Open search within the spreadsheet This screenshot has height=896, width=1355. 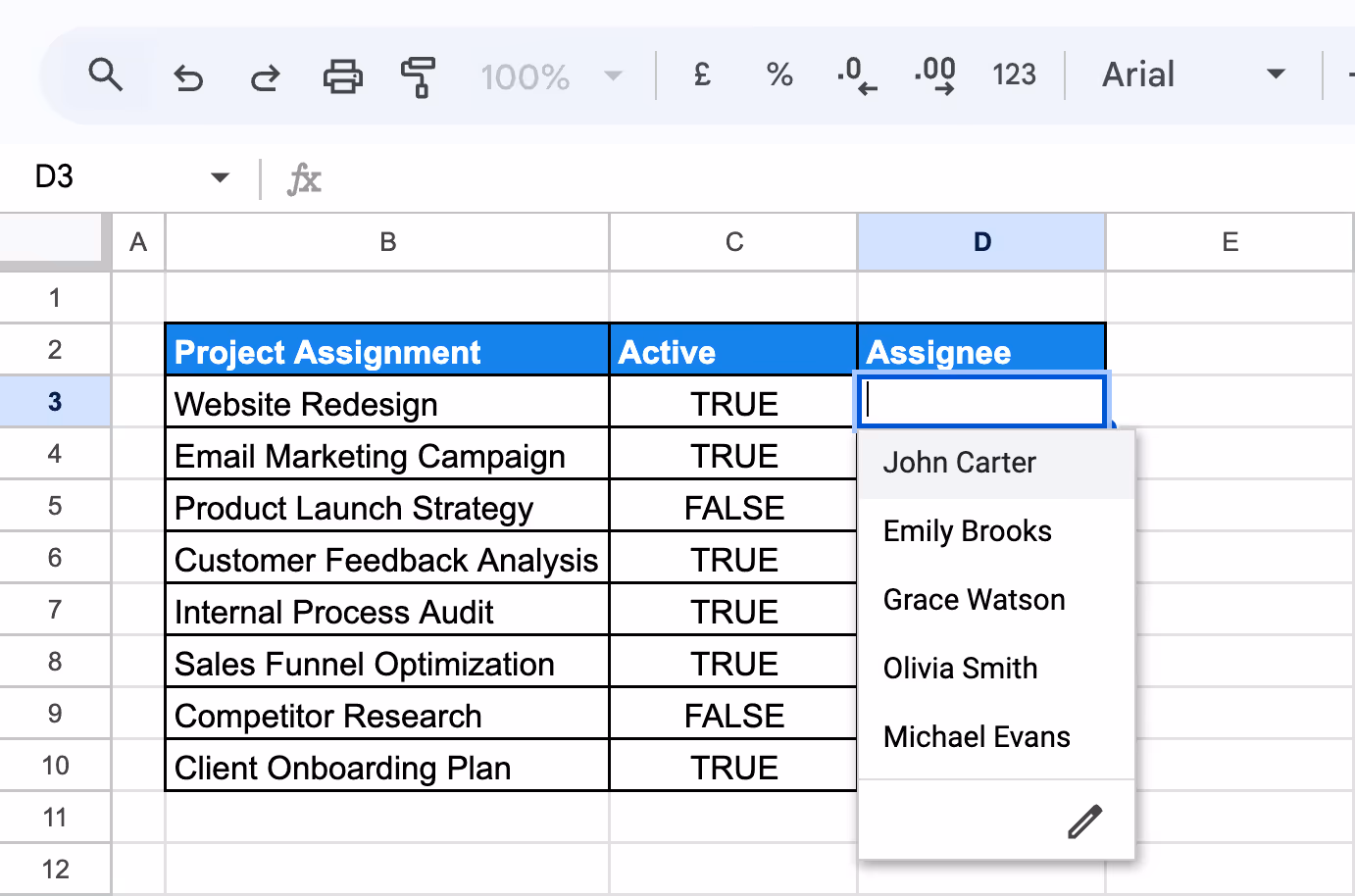(107, 75)
